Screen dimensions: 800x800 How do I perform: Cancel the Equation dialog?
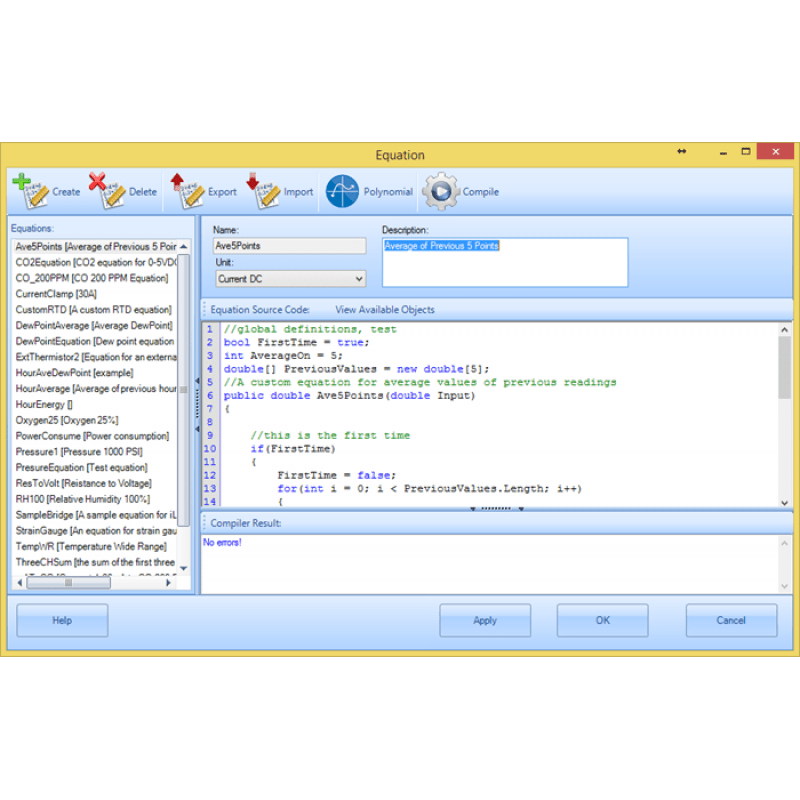pyautogui.click(x=731, y=620)
